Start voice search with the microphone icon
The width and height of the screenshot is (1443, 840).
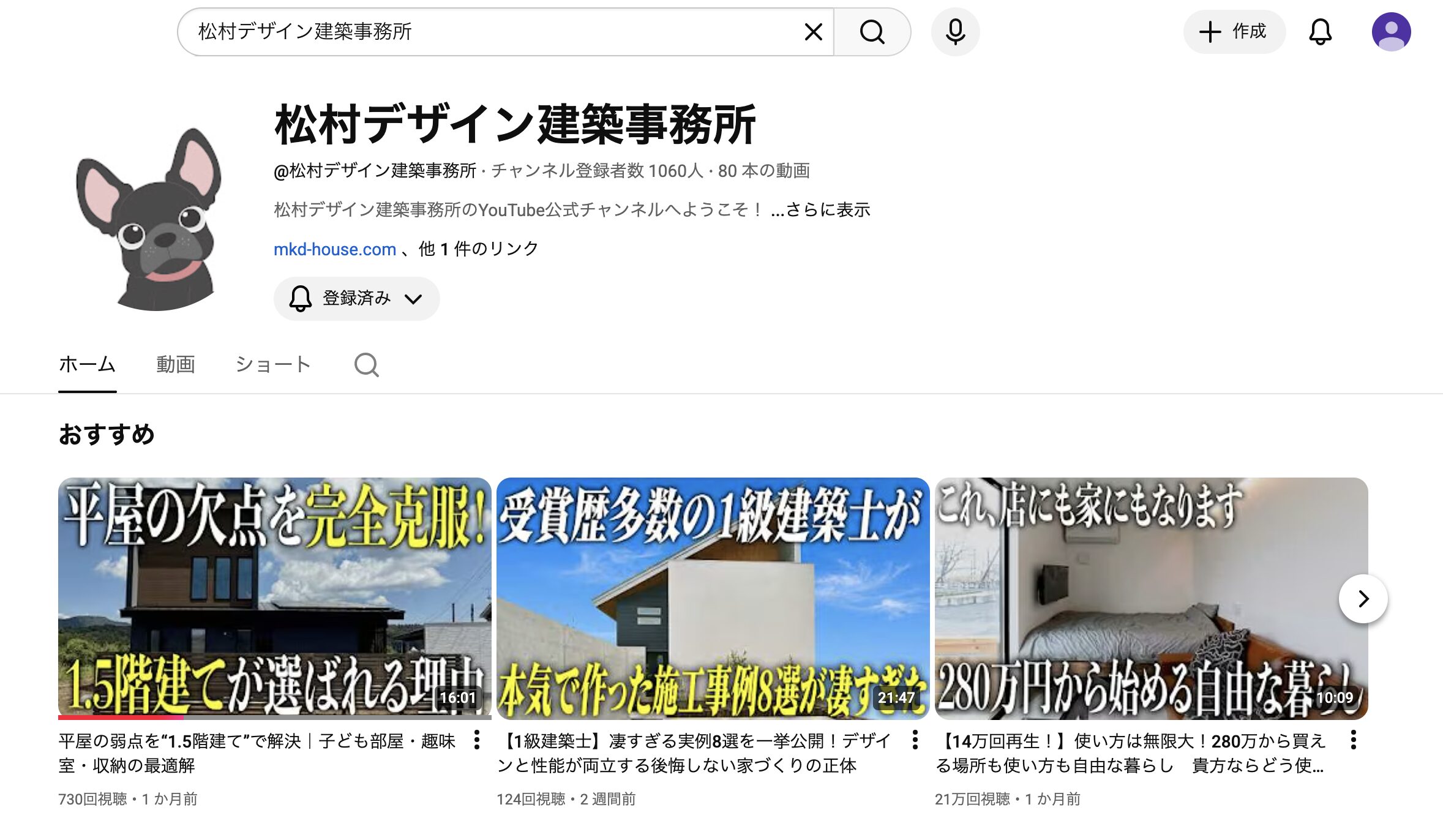click(x=955, y=32)
